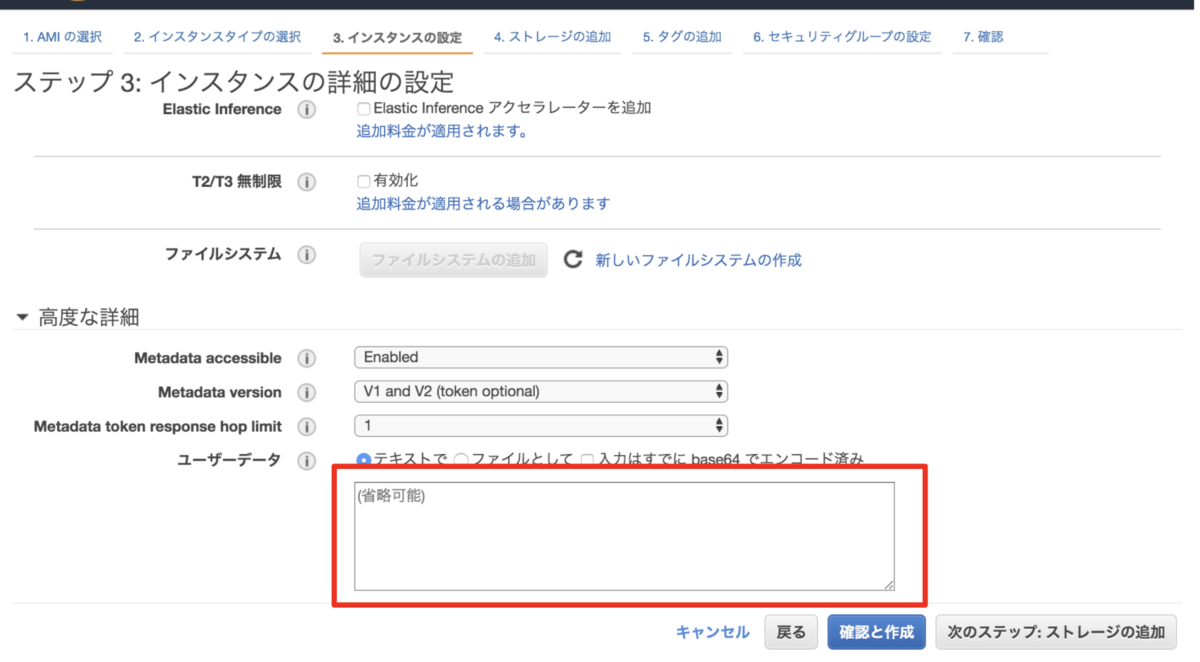Check the T2/T3 無制限 有効化 checkbox
This screenshot has width=1200, height=662.
click(364, 181)
